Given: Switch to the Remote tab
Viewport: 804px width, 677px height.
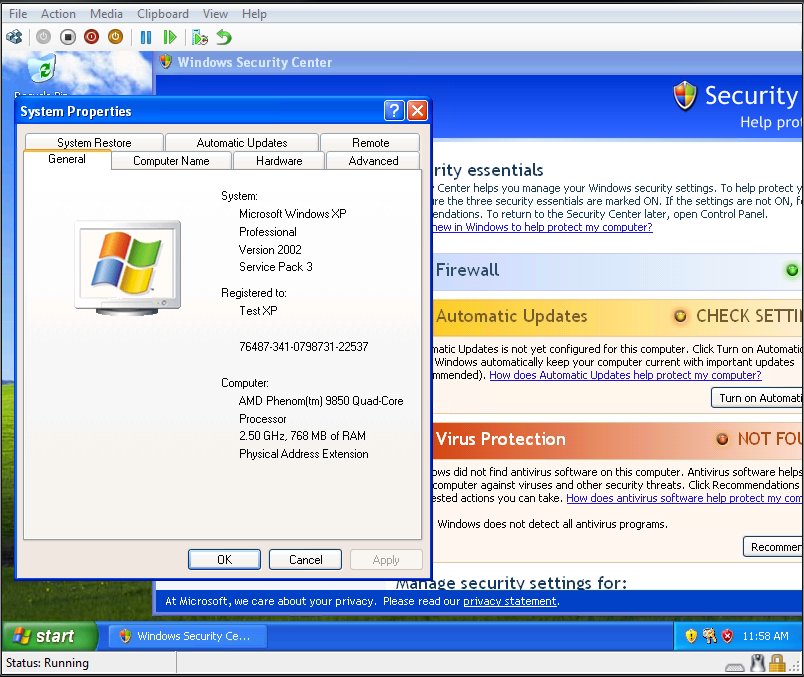Looking at the screenshot, I should 370,143.
